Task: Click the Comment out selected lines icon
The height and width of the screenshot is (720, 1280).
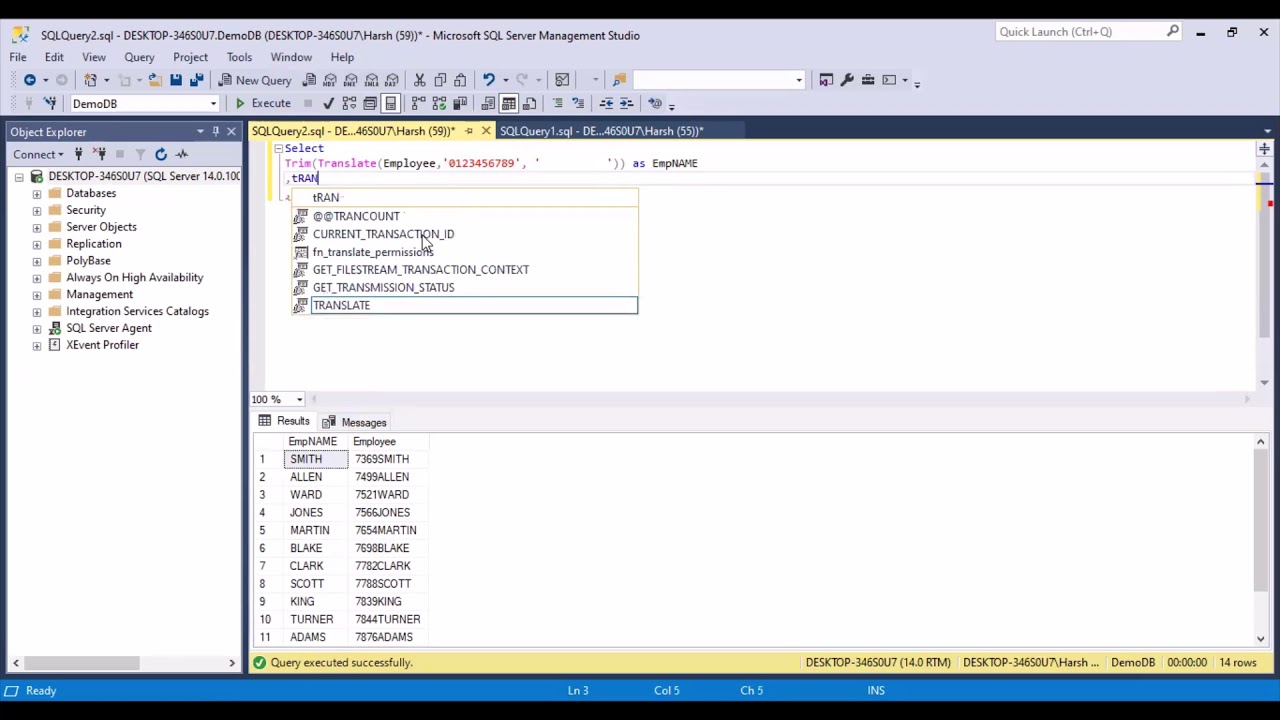Action: point(557,103)
